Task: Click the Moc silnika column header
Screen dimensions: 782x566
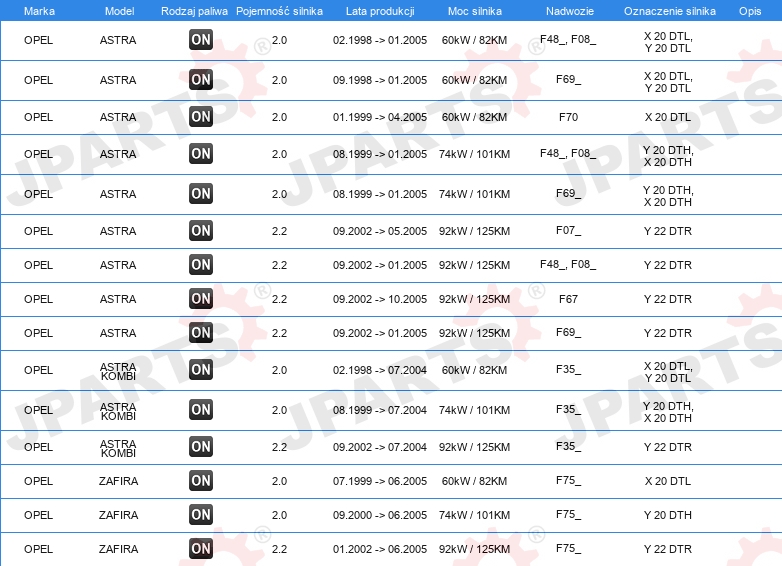Action: [475, 11]
